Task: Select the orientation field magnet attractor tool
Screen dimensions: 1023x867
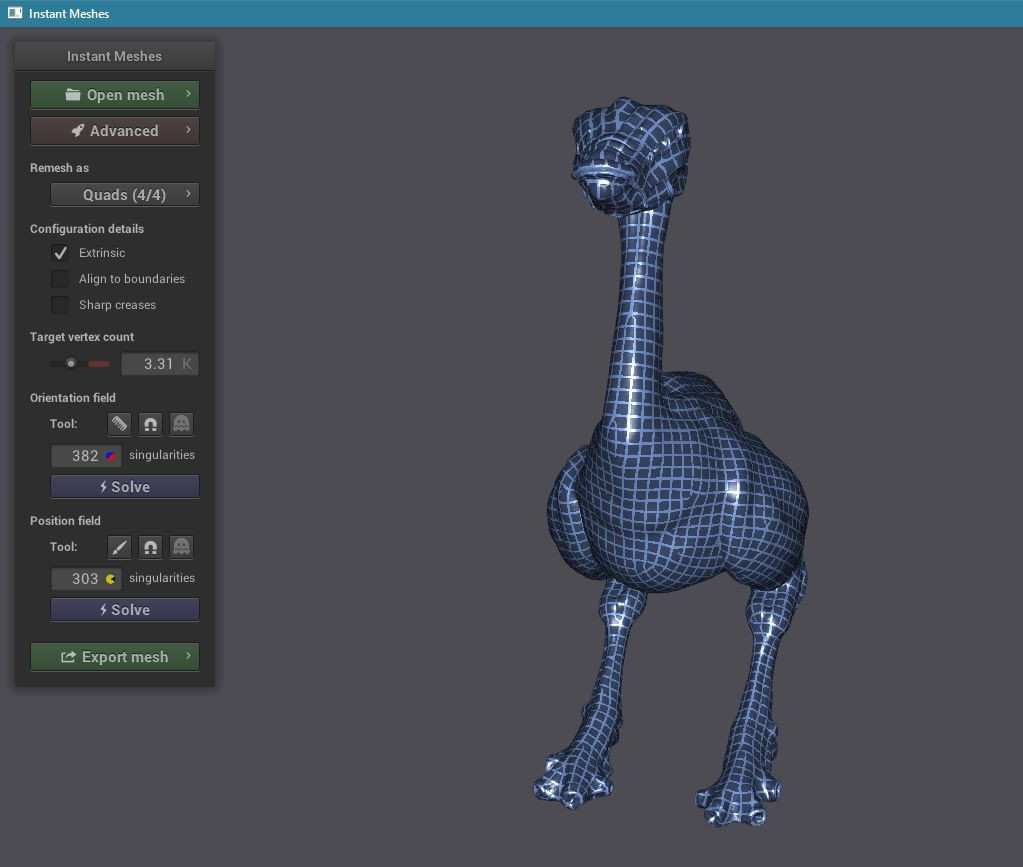Action: [x=151, y=424]
